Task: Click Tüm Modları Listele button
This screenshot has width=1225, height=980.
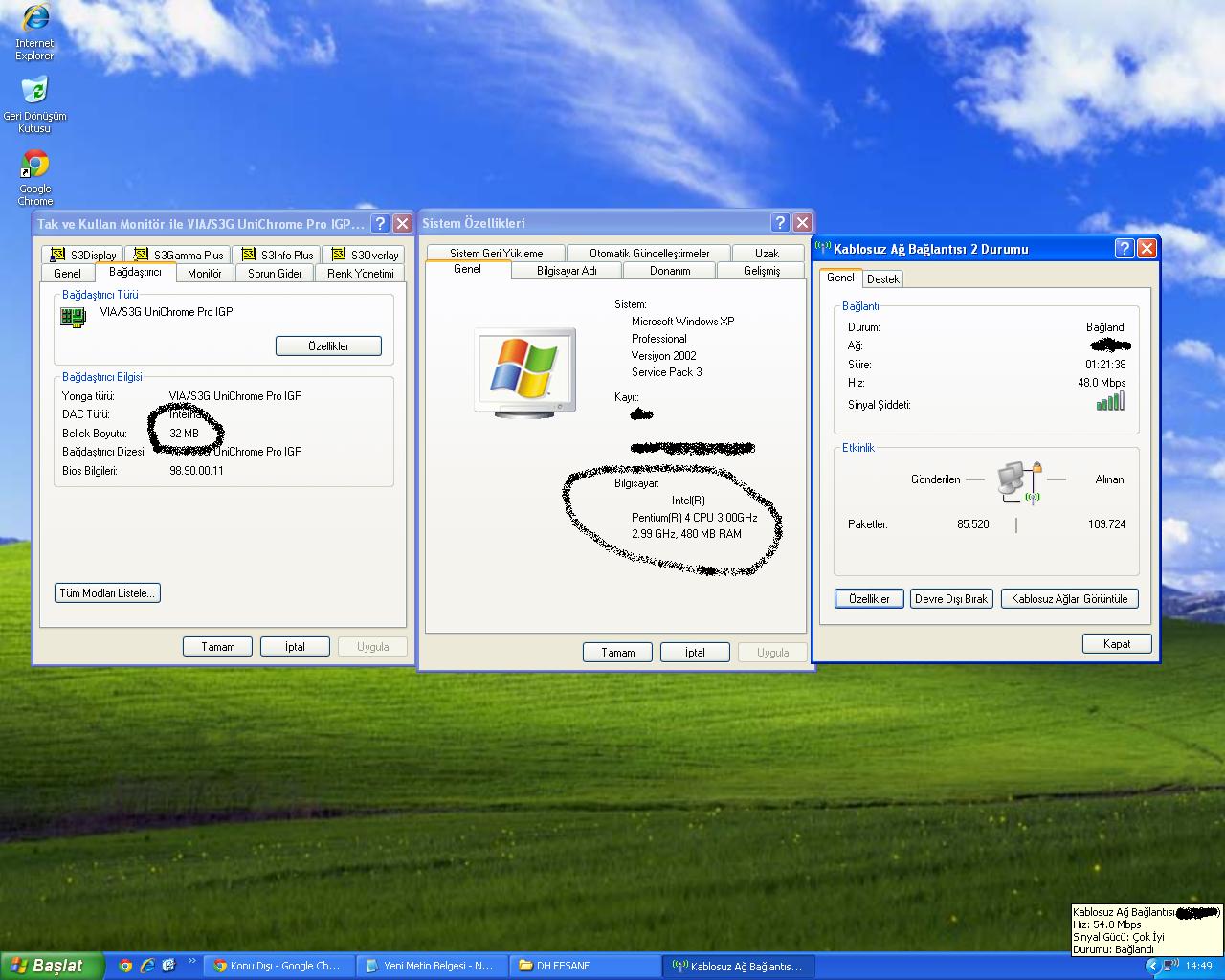Action: (x=107, y=593)
